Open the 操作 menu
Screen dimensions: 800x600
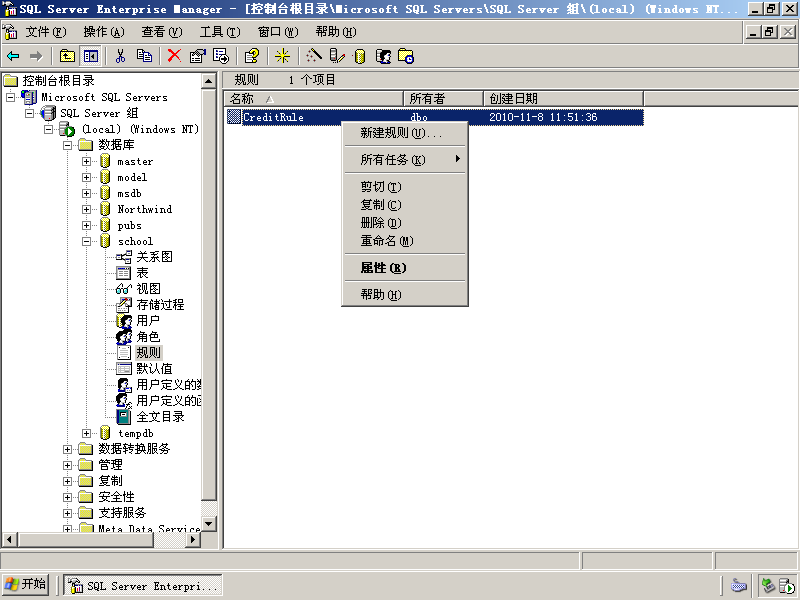[x=104, y=32]
